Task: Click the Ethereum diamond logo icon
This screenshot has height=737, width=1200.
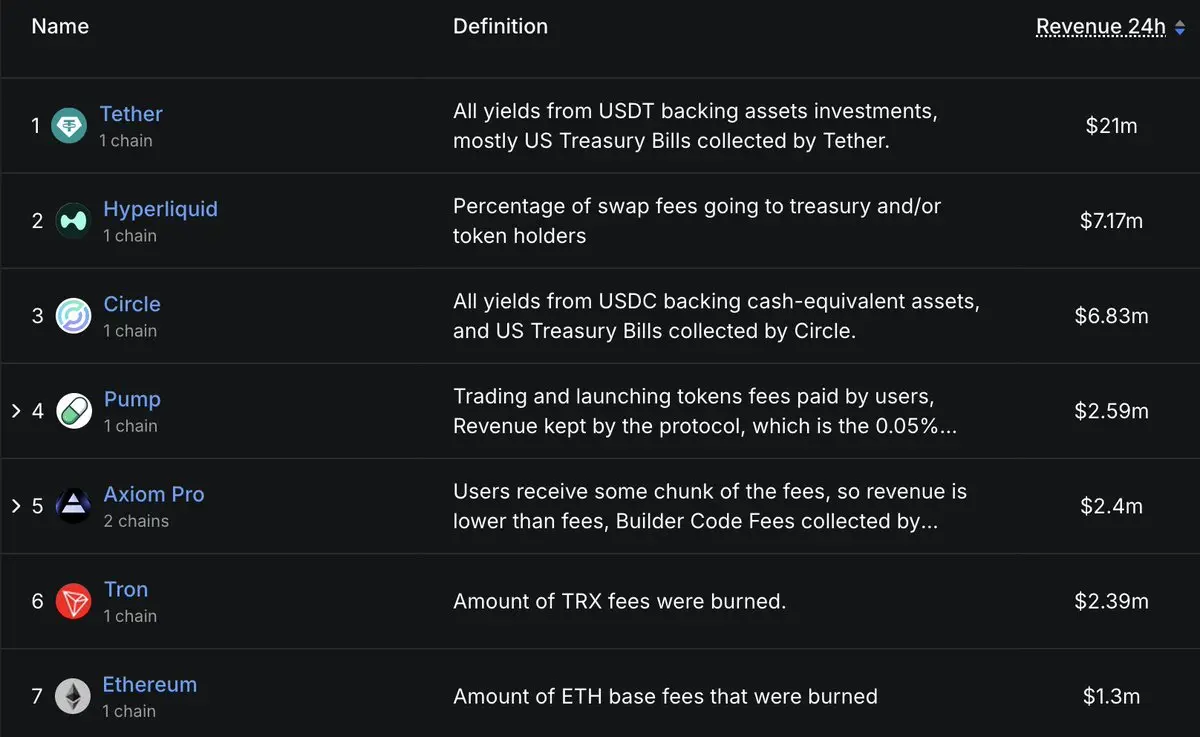Action: (x=72, y=696)
